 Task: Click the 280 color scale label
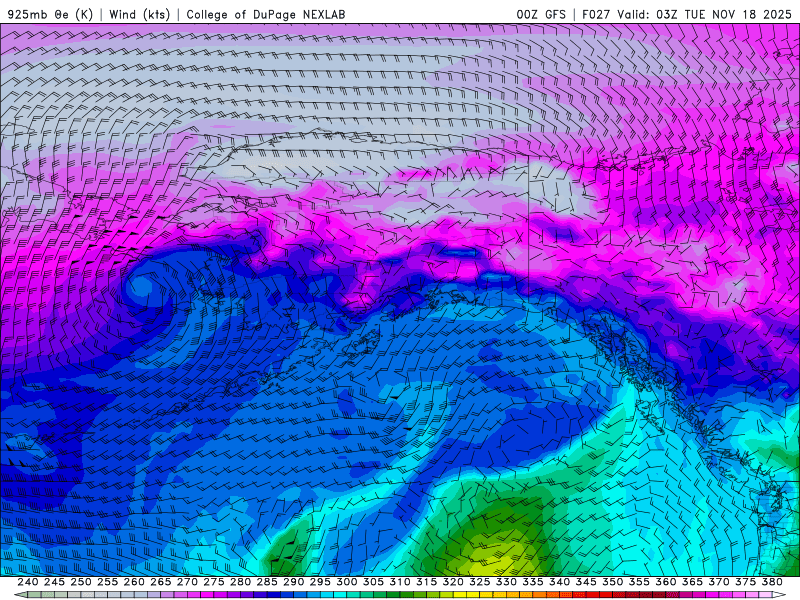[240, 582]
